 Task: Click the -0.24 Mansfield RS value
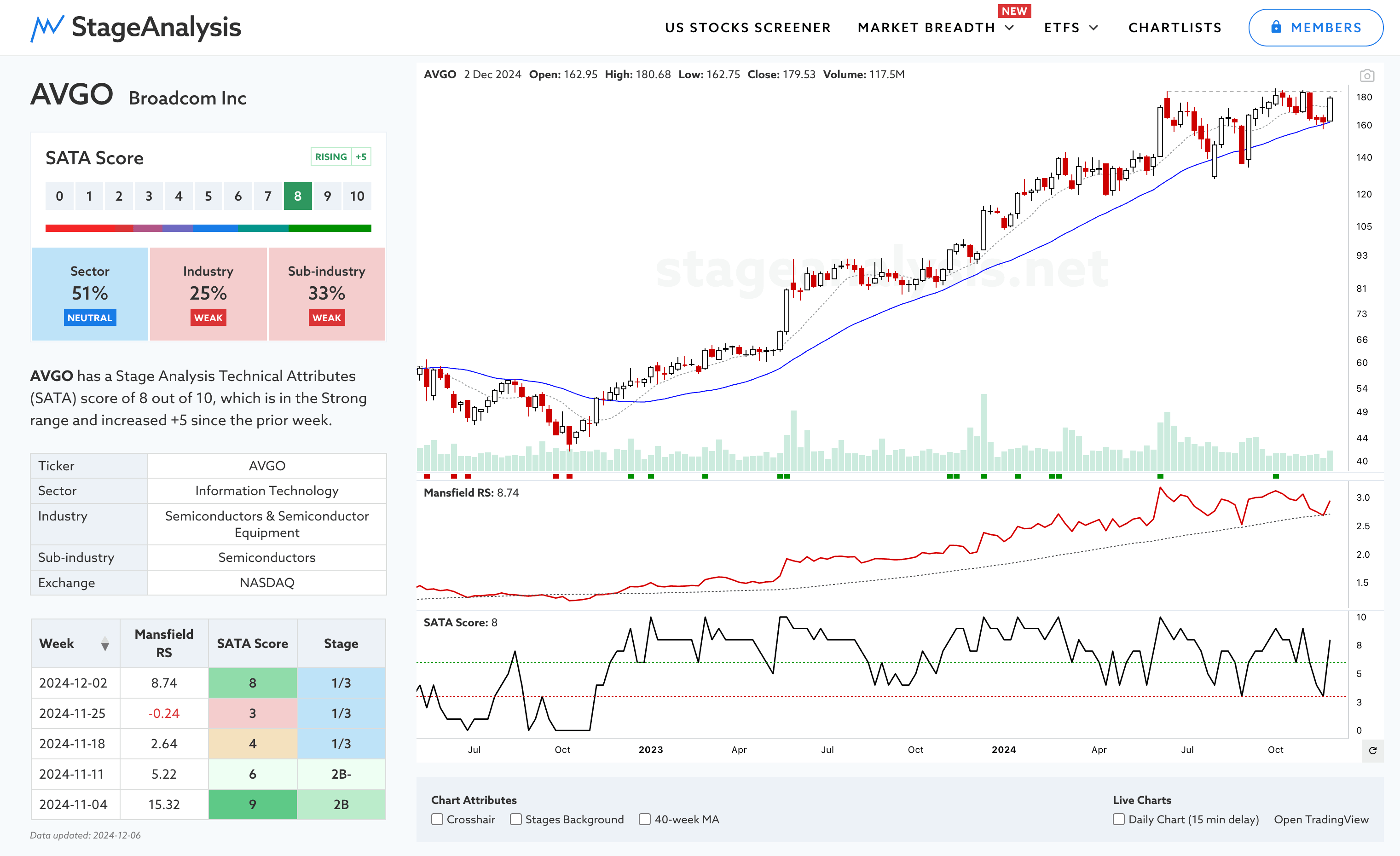tap(164, 713)
